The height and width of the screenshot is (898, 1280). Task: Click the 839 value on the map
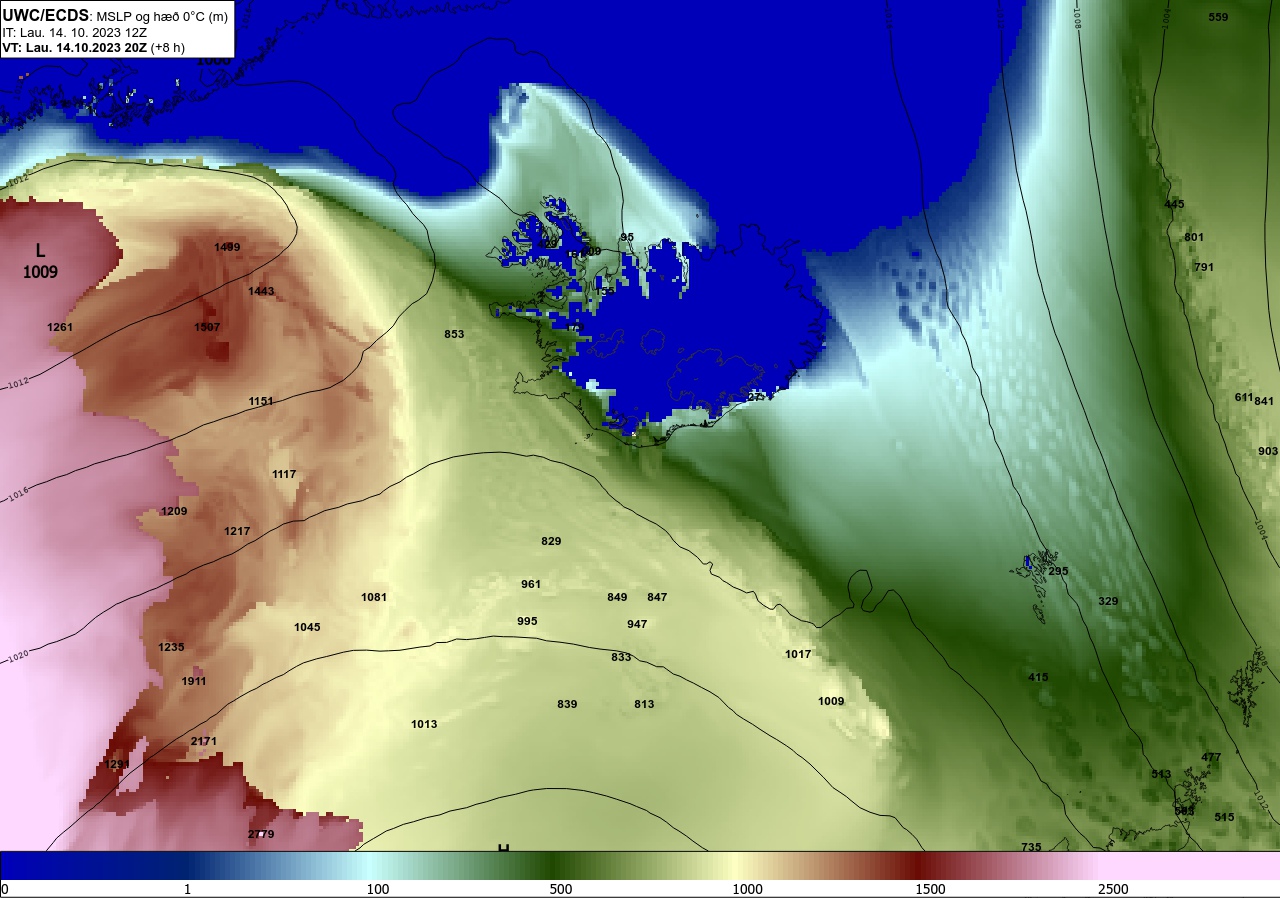click(567, 704)
